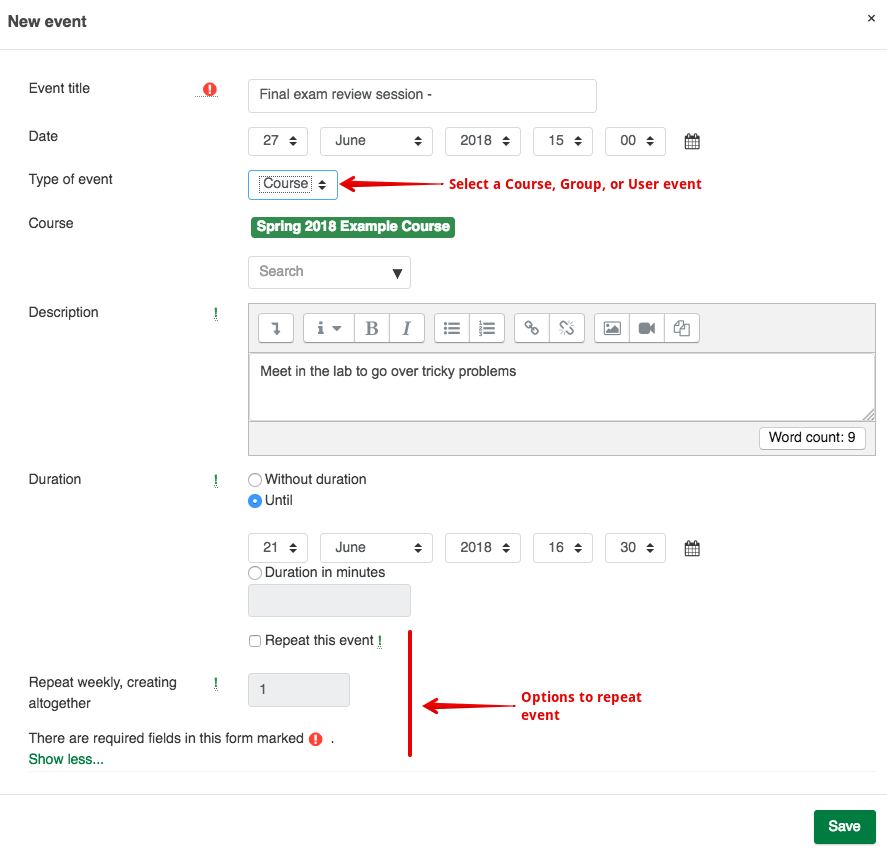Image resolution: width=887 pixels, height=856 pixels.
Task: Open the paragraph styles menu
Action: coord(329,328)
